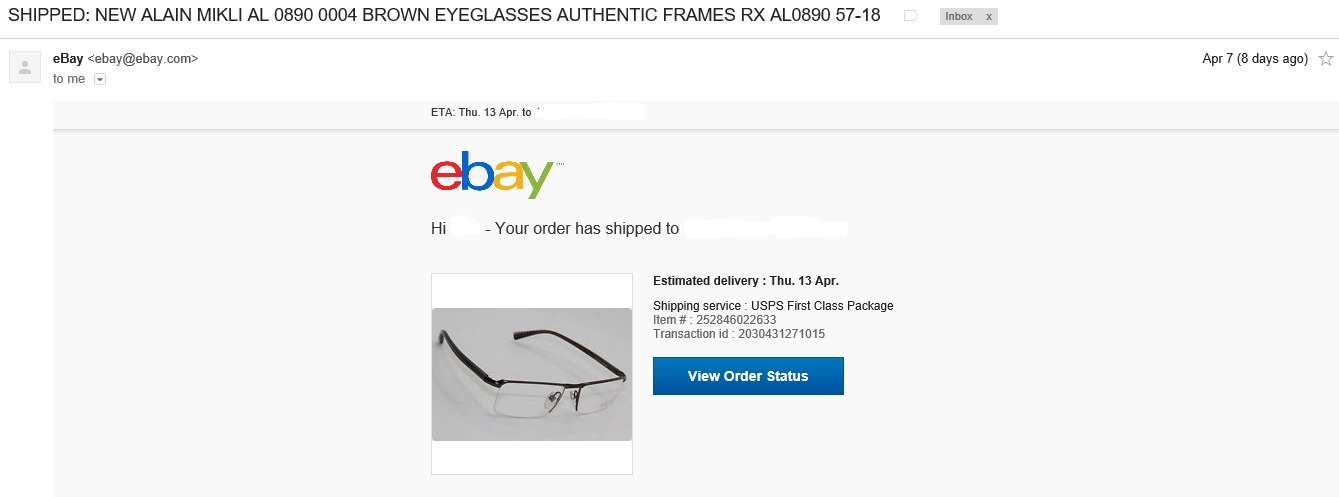Click the 'to me' recipient text

pyautogui.click(x=69, y=79)
